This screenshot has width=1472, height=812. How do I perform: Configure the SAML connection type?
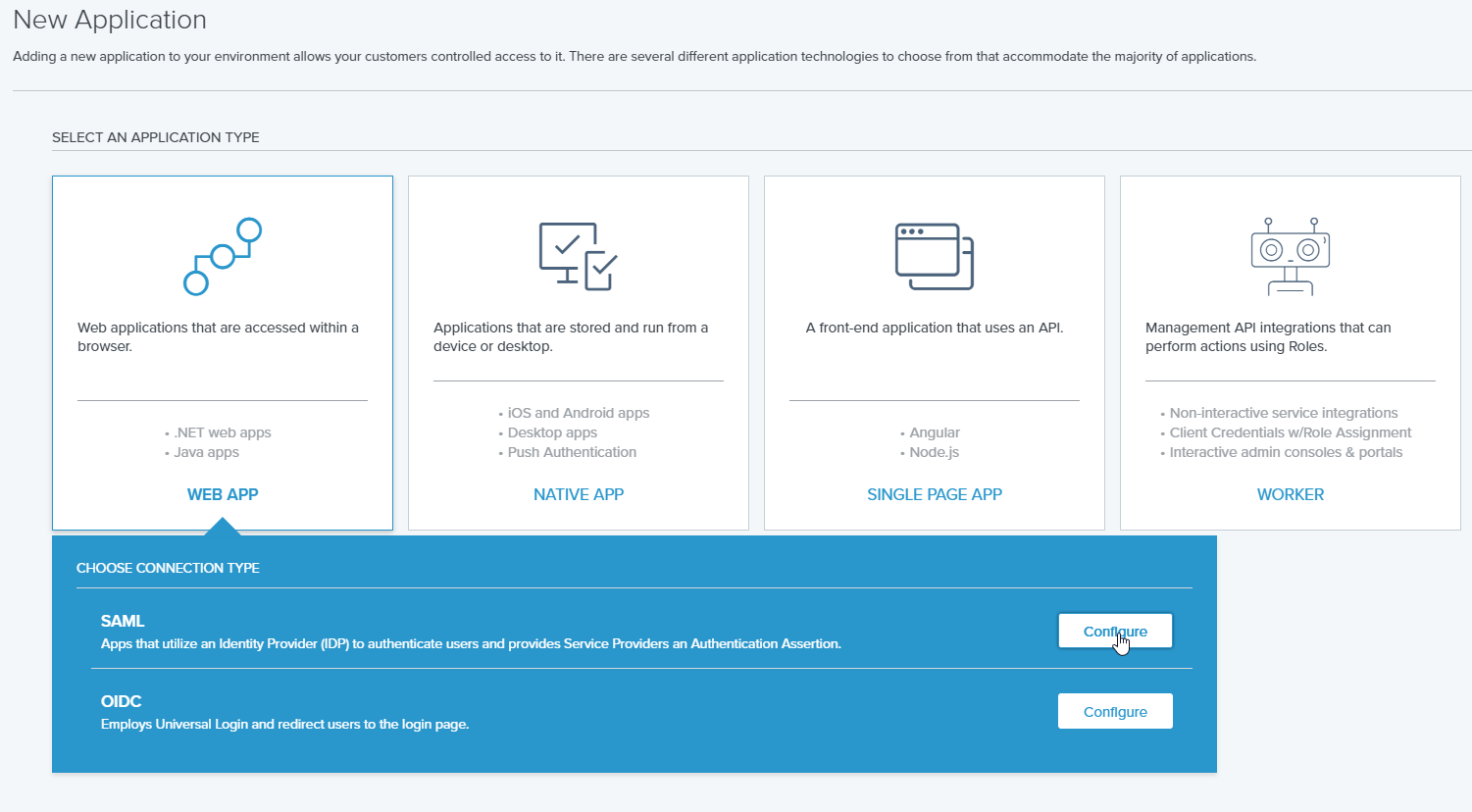click(1115, 630)
